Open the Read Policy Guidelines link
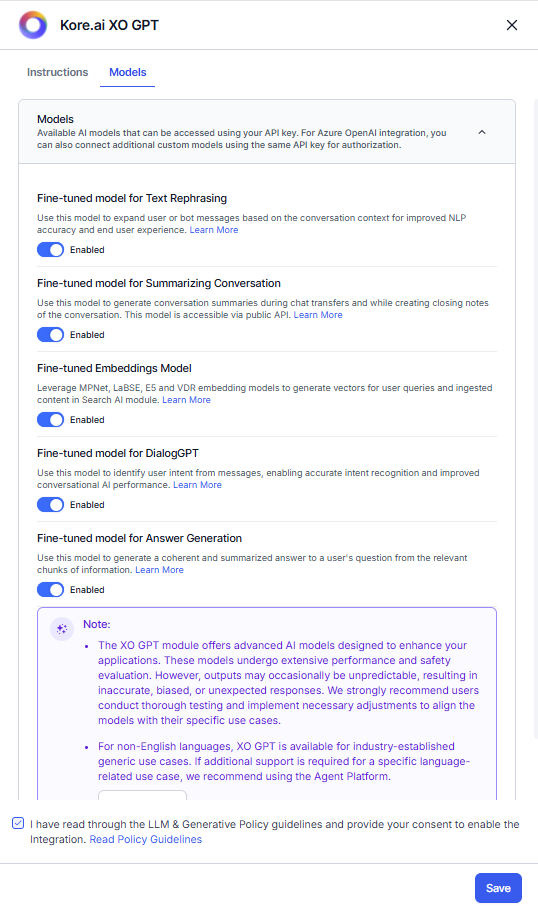The image size is (538, 907). (146, 839)
